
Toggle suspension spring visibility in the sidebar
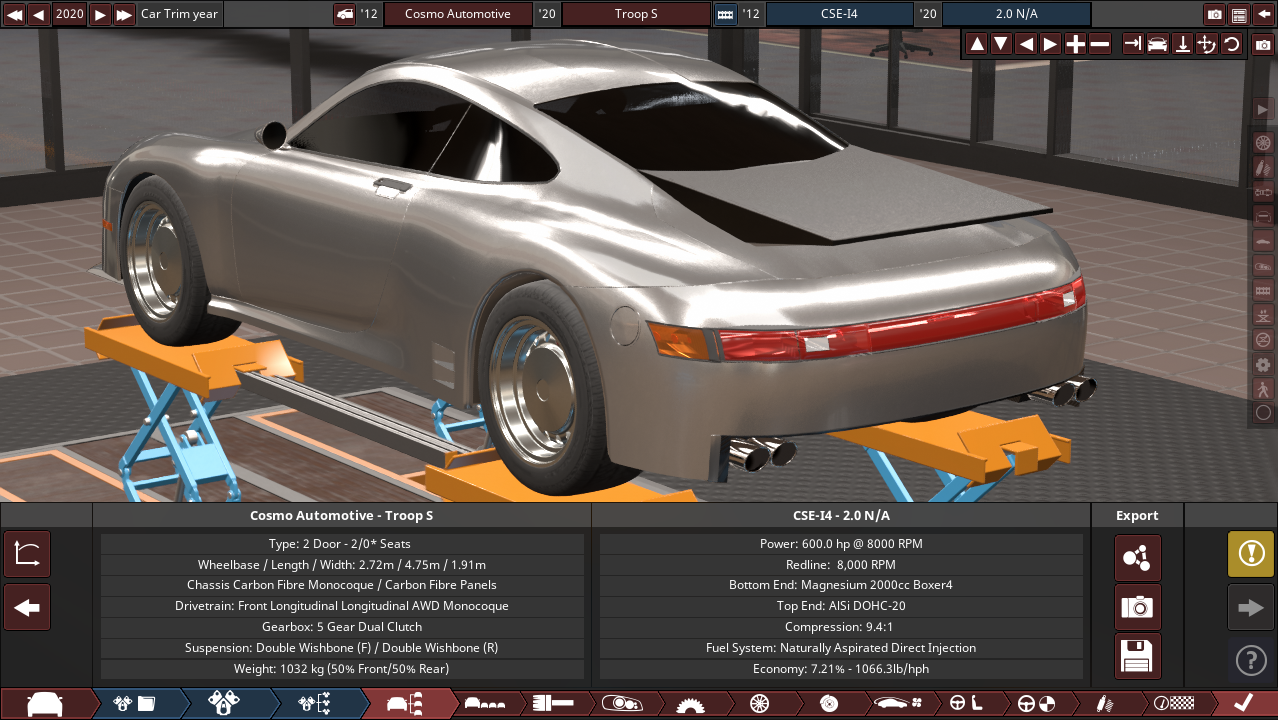click(1263, 167)
